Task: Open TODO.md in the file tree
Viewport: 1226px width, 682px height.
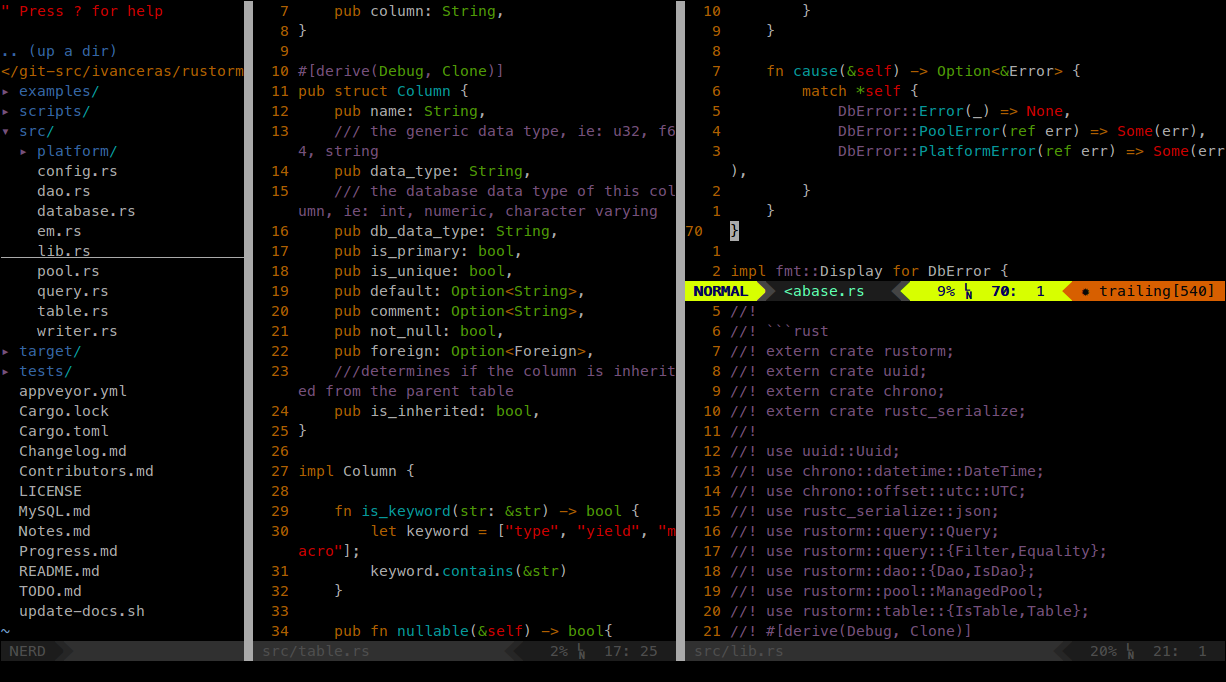Action: point(50,591)
